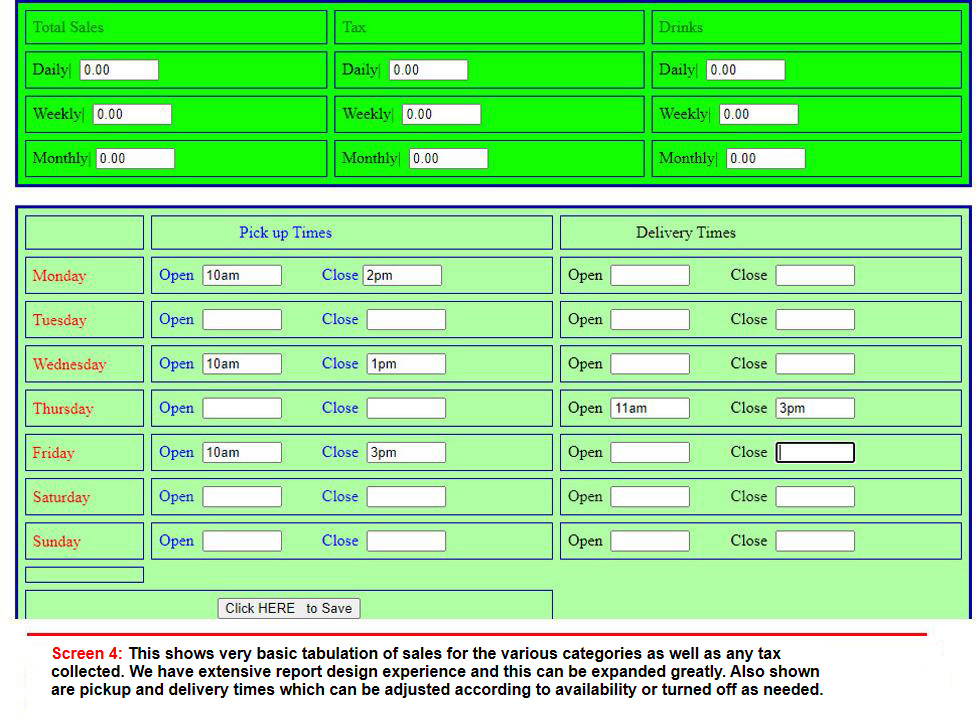The width and height of the screenshot is (980, 720).
Task: Click the Drinks column heading
Action: click(x=681, y=27)
